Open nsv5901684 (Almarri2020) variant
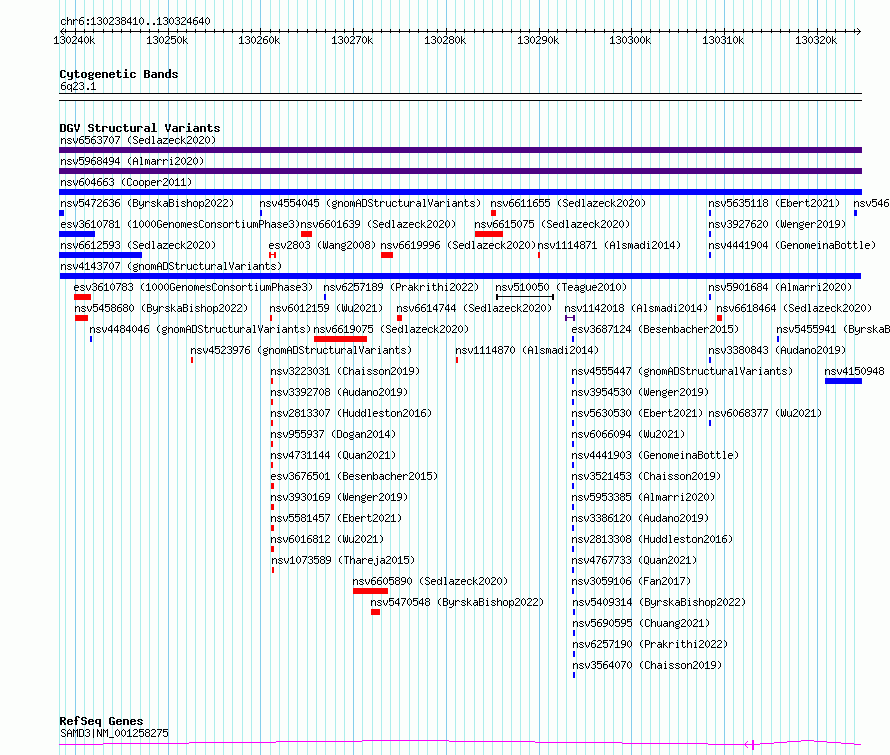 pos(780,287)
